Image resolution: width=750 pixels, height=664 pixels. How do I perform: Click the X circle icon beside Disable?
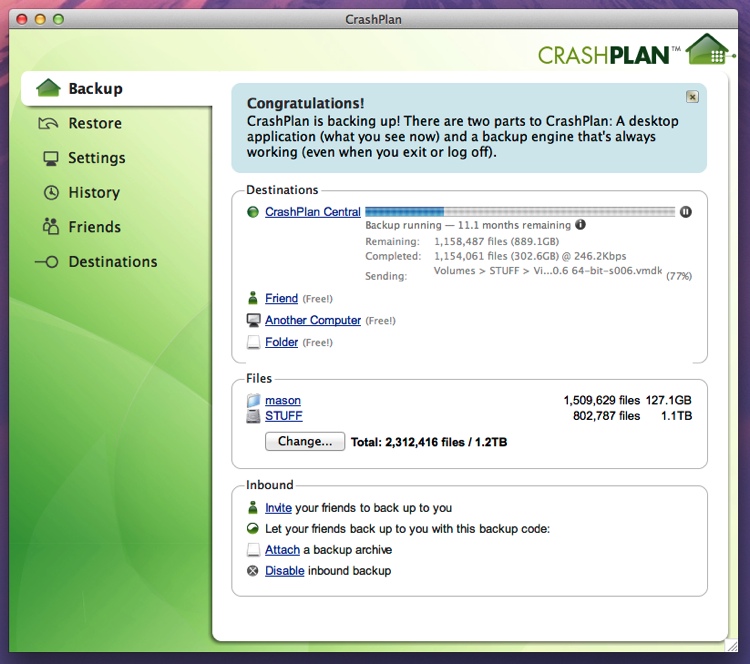[x=253, y=571]
